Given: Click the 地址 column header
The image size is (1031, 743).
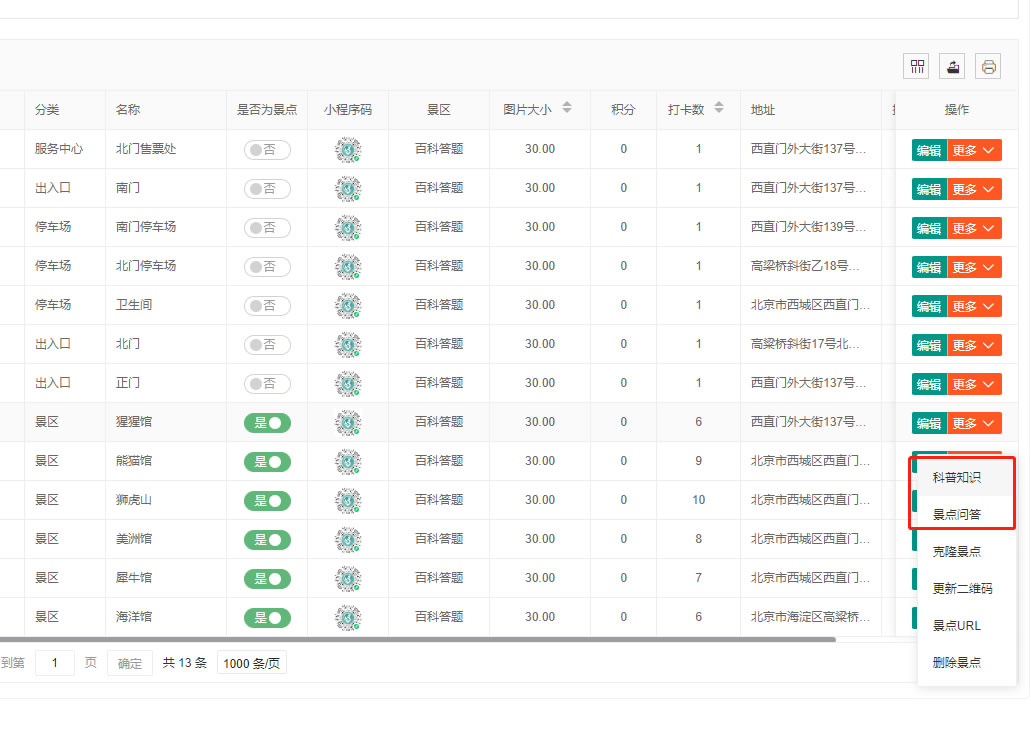Looking at the screenshot, I should [x=810, y=110].
